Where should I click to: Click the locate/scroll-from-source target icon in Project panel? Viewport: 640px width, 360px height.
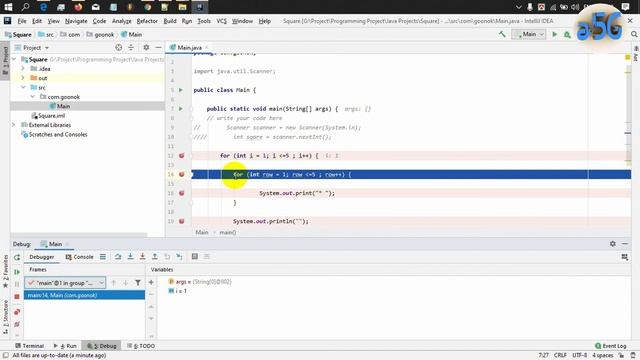(x=118, y=48)
